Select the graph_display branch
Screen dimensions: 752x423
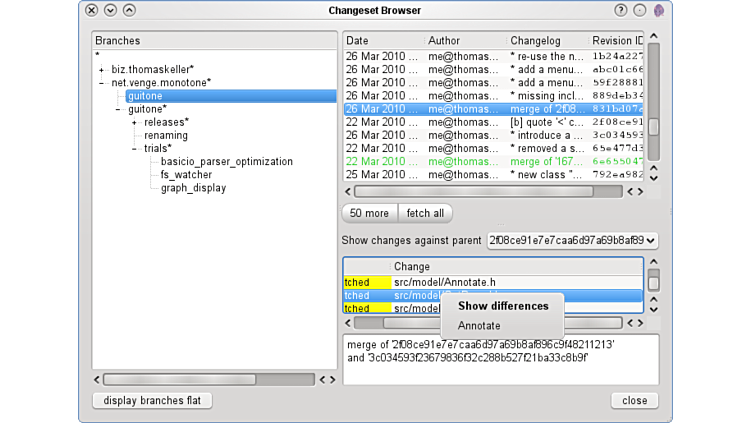click(193, 187)
